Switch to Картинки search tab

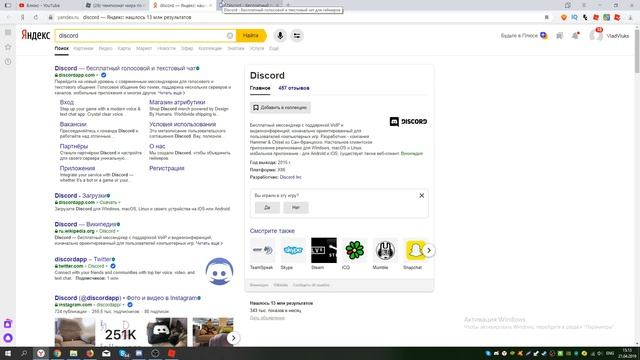point(83,48)
